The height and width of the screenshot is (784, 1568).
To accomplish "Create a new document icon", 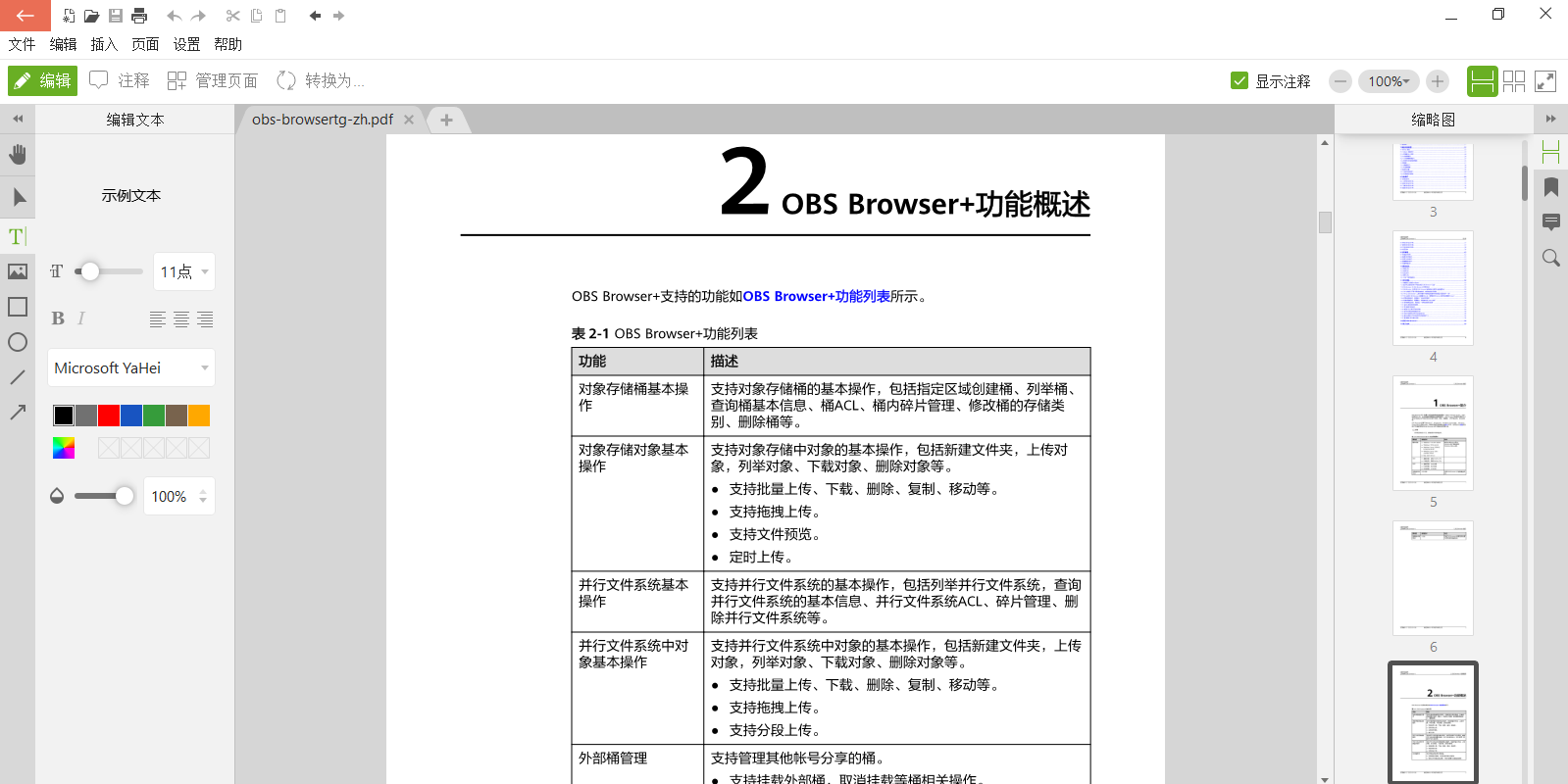I will click(x=68, y=16).
